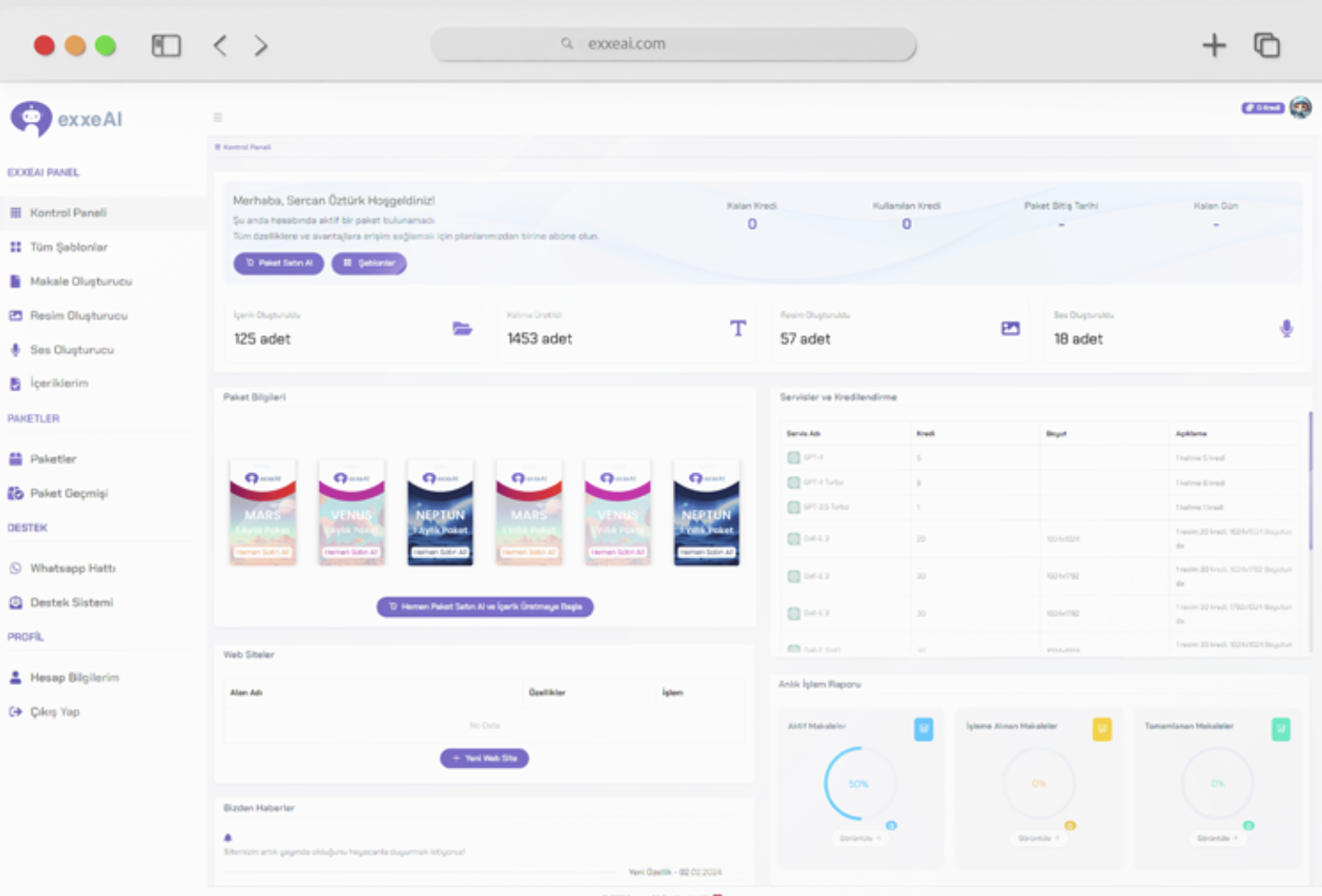
Task: Click the 'Servis Adı' column header
Action: pos(803,434)
